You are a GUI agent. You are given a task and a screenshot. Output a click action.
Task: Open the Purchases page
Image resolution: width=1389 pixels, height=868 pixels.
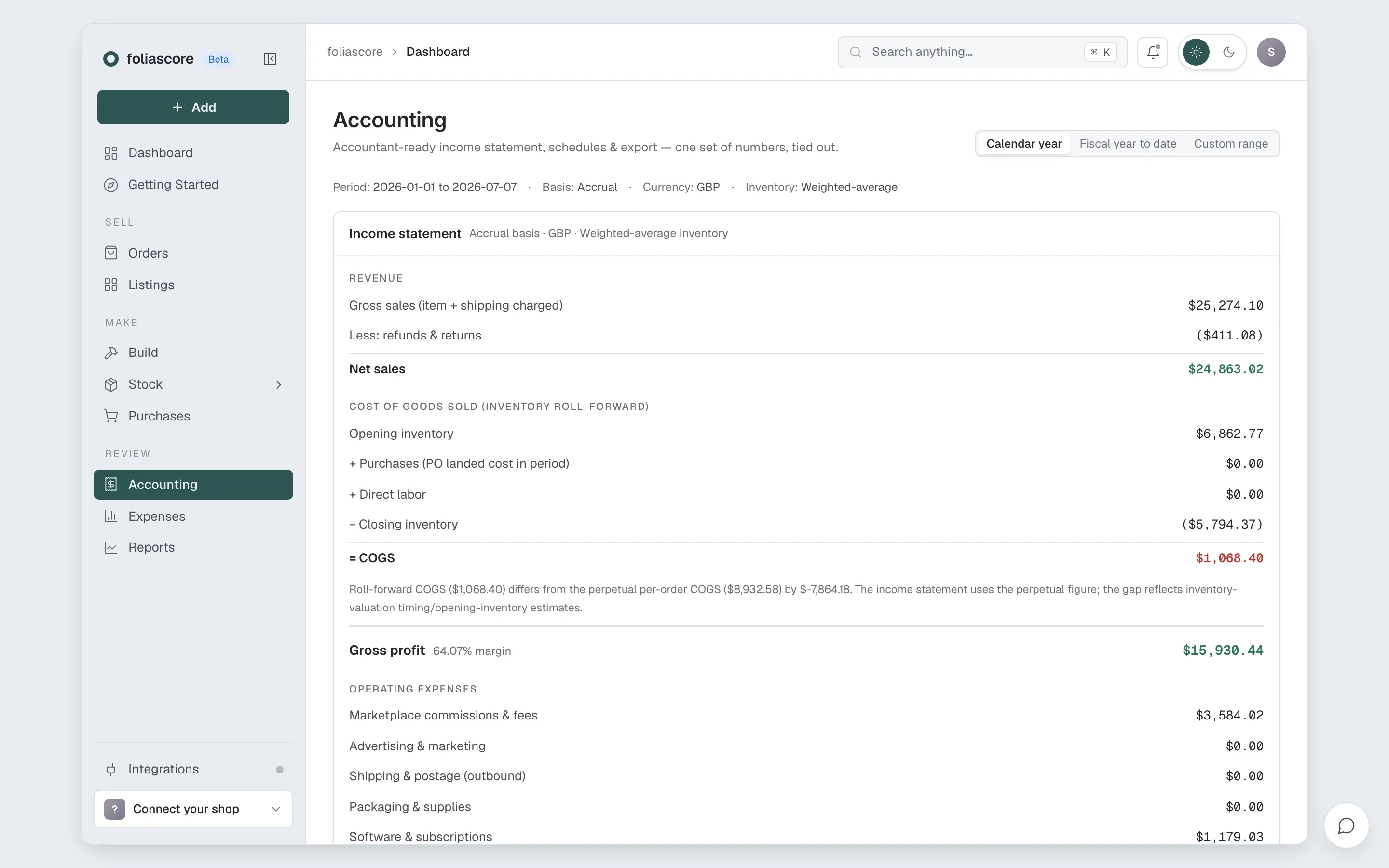pos(193,416)
